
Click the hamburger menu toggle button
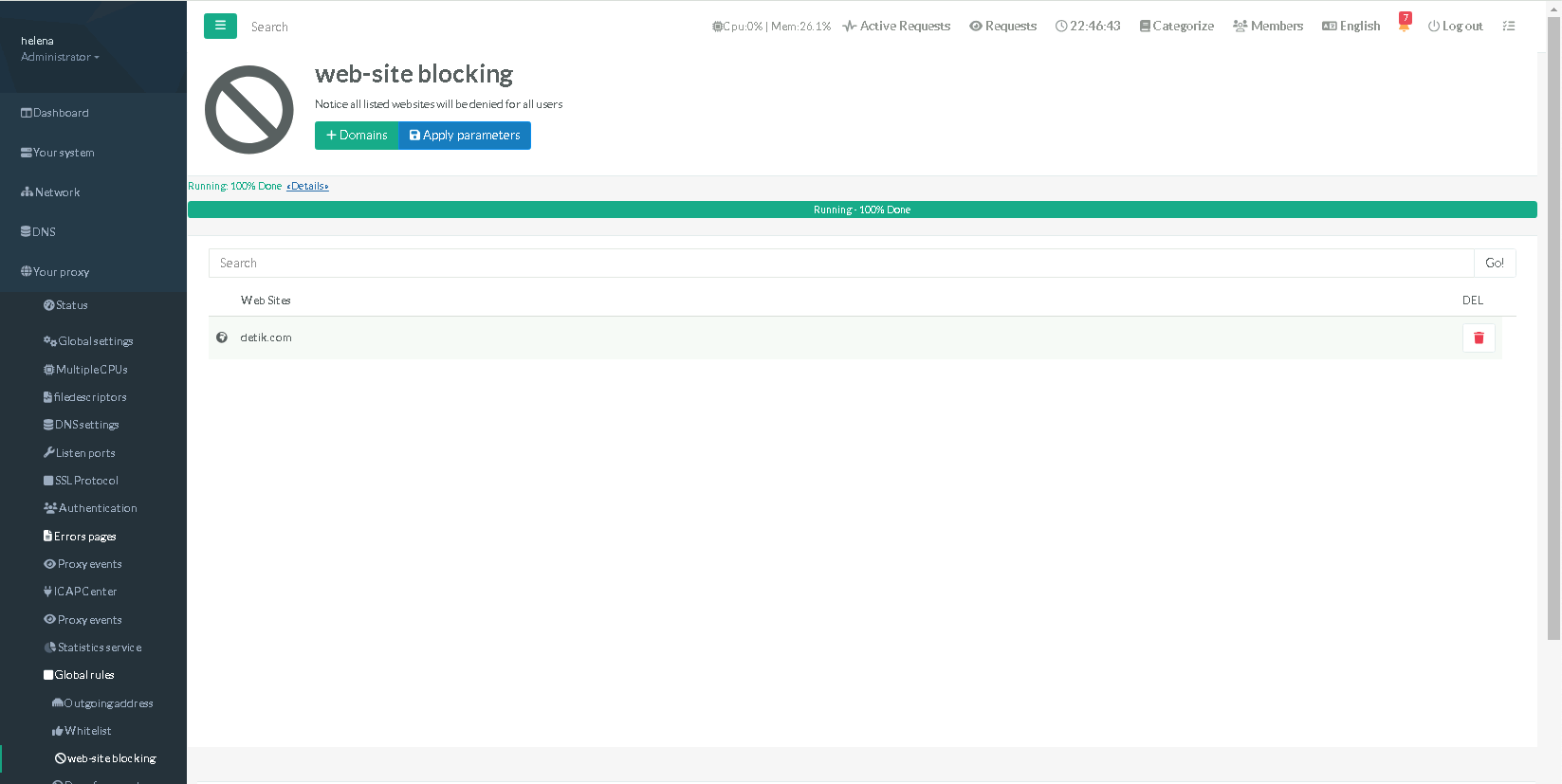(220, 26)
